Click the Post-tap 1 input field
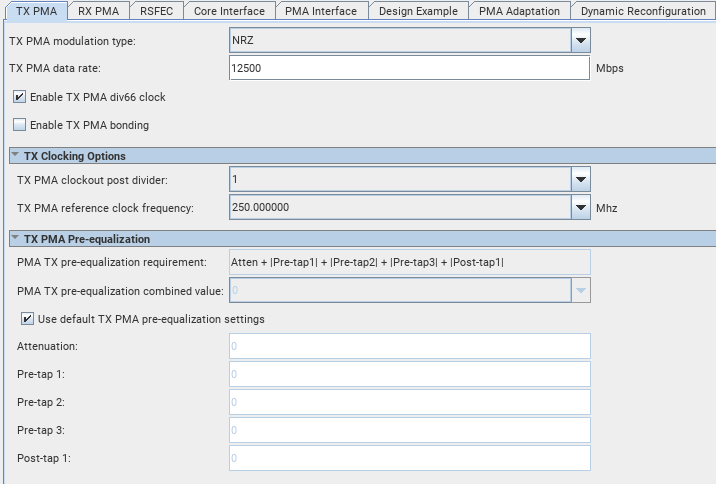The image size is (716, 484). [409, 458]
